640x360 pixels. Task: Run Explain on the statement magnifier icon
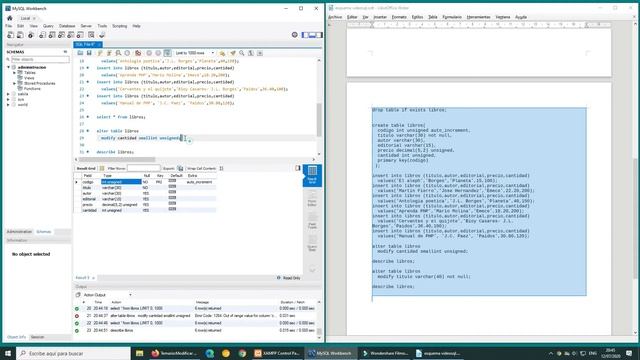click(x=118, y=53)
